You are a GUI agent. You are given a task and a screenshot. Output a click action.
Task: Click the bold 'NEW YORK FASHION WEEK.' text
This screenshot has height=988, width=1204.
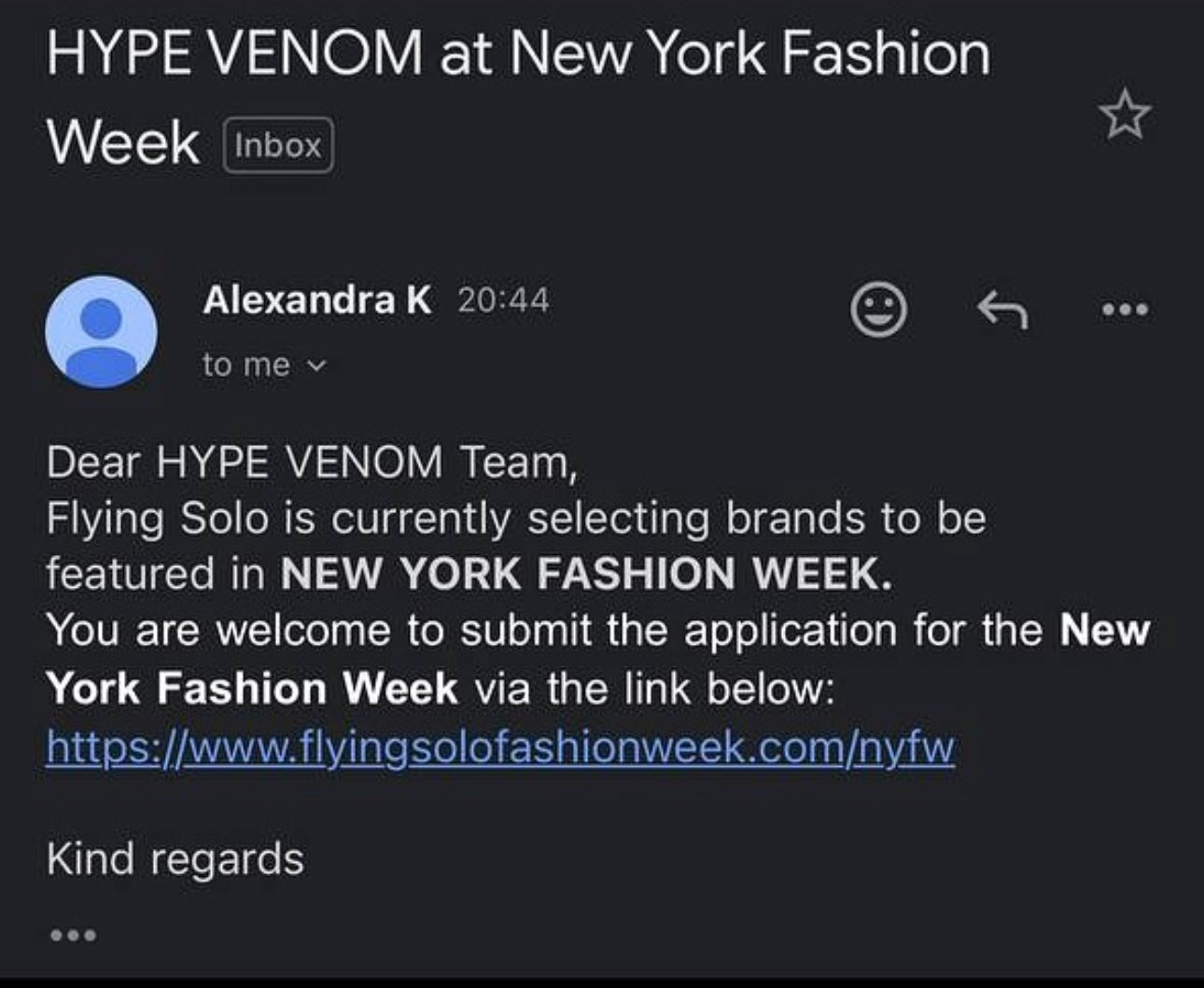click(586, 574)
